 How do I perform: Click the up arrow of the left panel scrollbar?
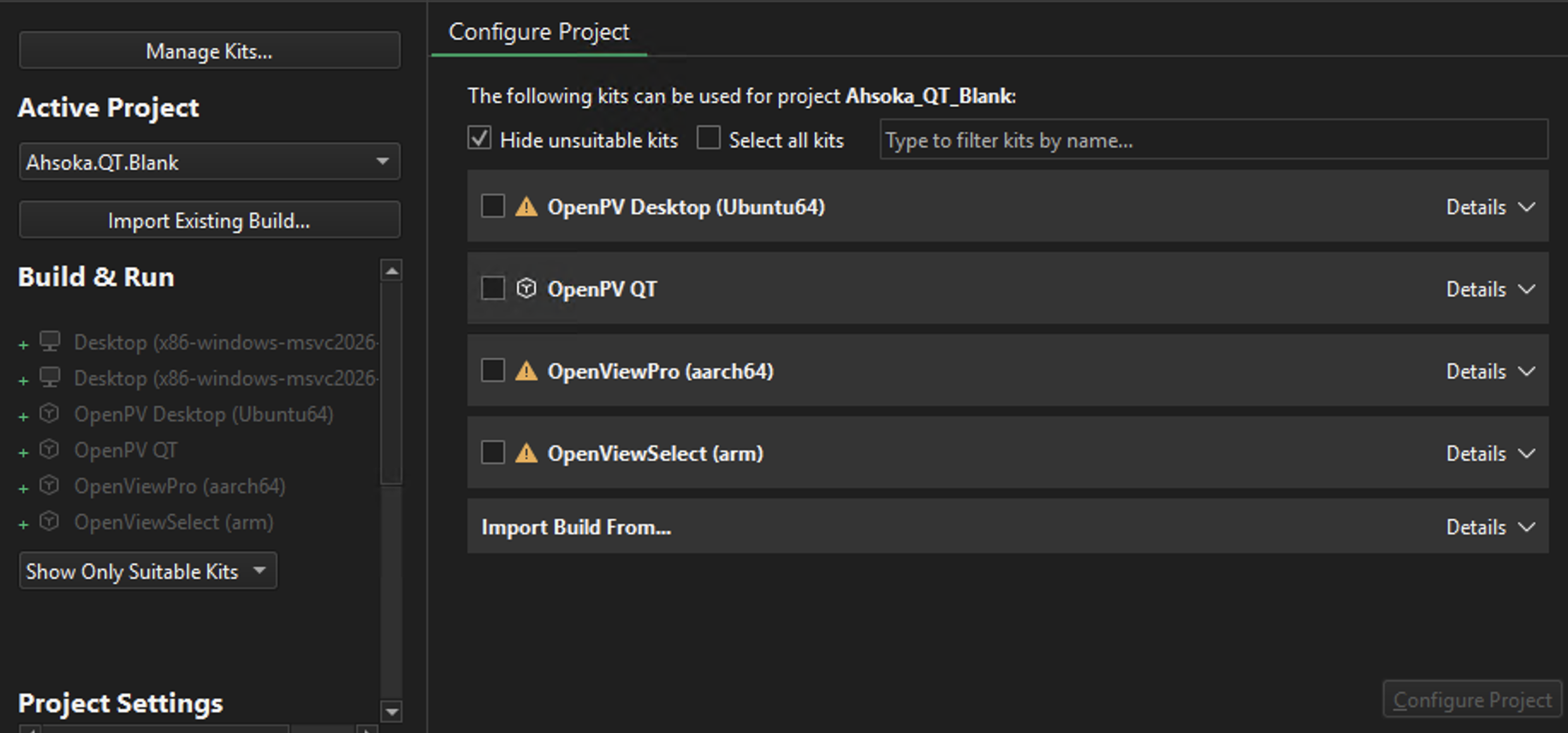392,271
